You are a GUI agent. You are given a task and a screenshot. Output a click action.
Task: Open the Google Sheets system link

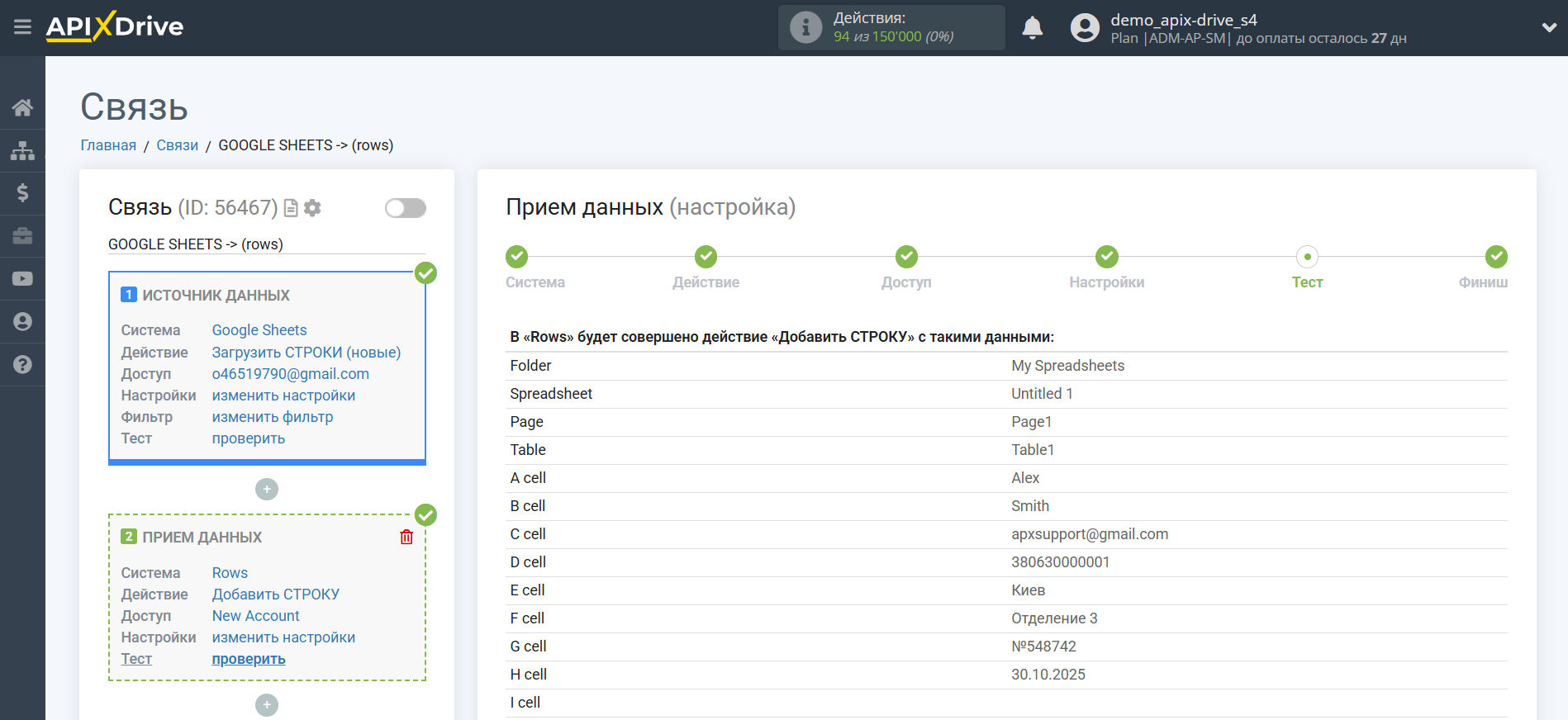[x=259, y=330]
